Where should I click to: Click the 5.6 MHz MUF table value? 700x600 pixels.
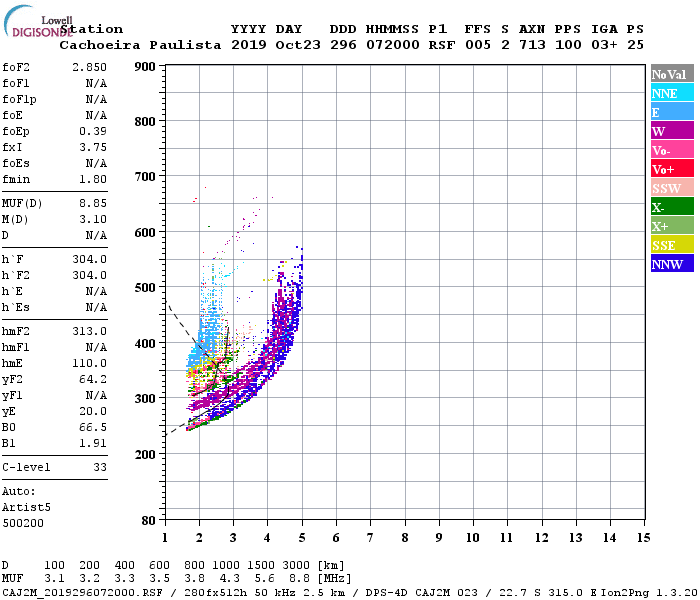(x=264, y=579)
